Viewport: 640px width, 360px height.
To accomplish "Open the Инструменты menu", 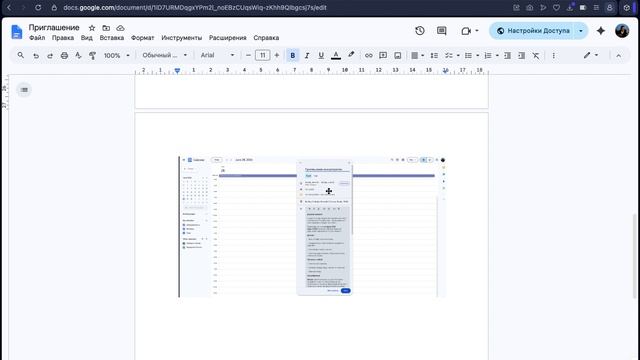I will tap(182, 38).
